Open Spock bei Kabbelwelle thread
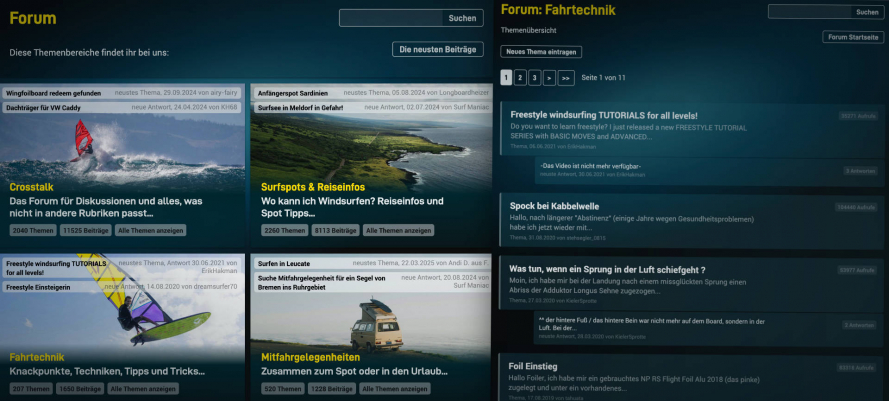The width and height of the screenshot is (889, 401). tap(553, 206)
